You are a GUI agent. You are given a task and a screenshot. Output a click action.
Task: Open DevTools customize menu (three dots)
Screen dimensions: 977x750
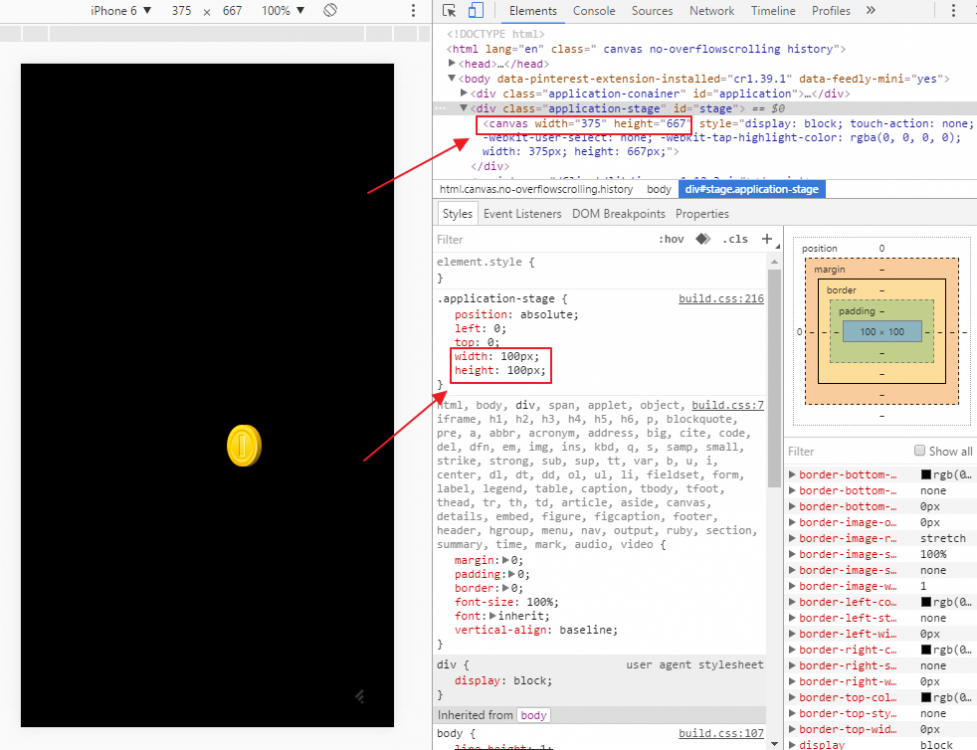[953, 11]
